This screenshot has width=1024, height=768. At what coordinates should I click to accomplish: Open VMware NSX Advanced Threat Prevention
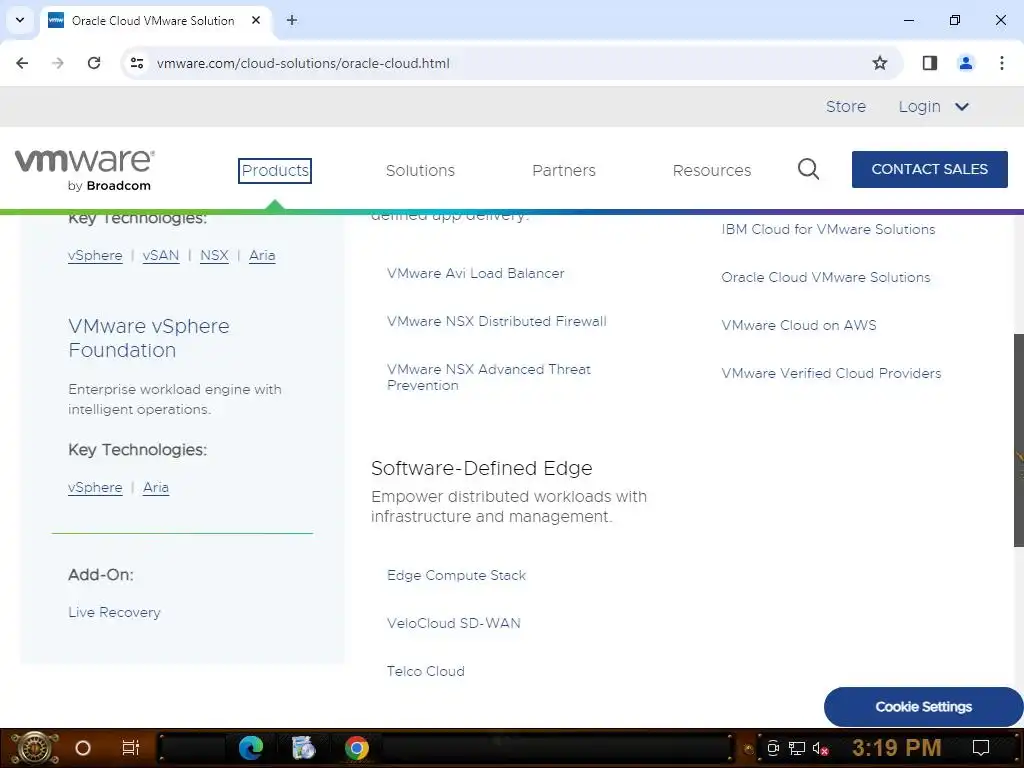click(488, 377)
